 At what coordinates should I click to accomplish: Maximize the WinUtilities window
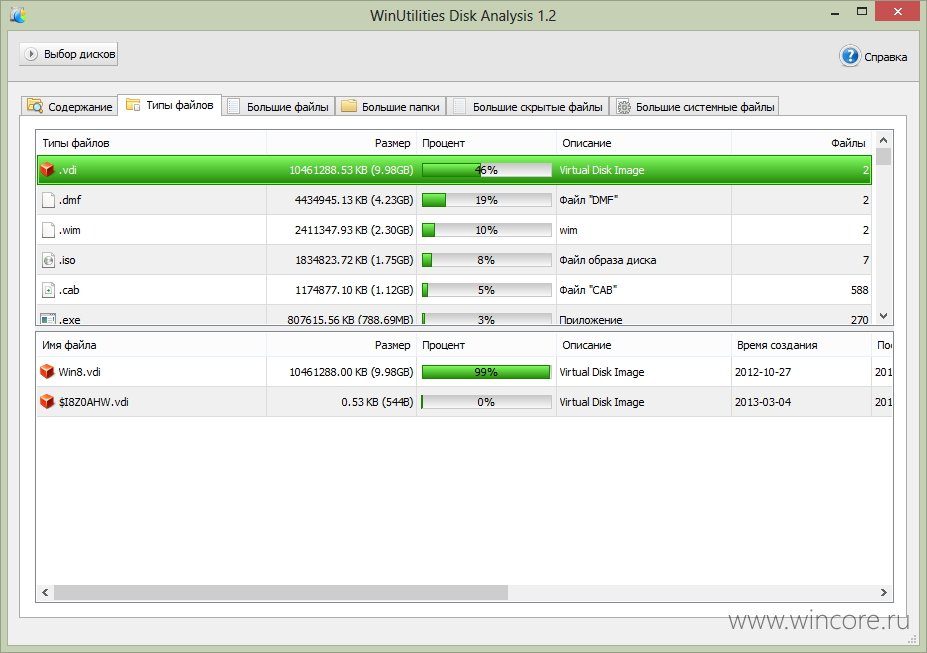pos(862,11)
